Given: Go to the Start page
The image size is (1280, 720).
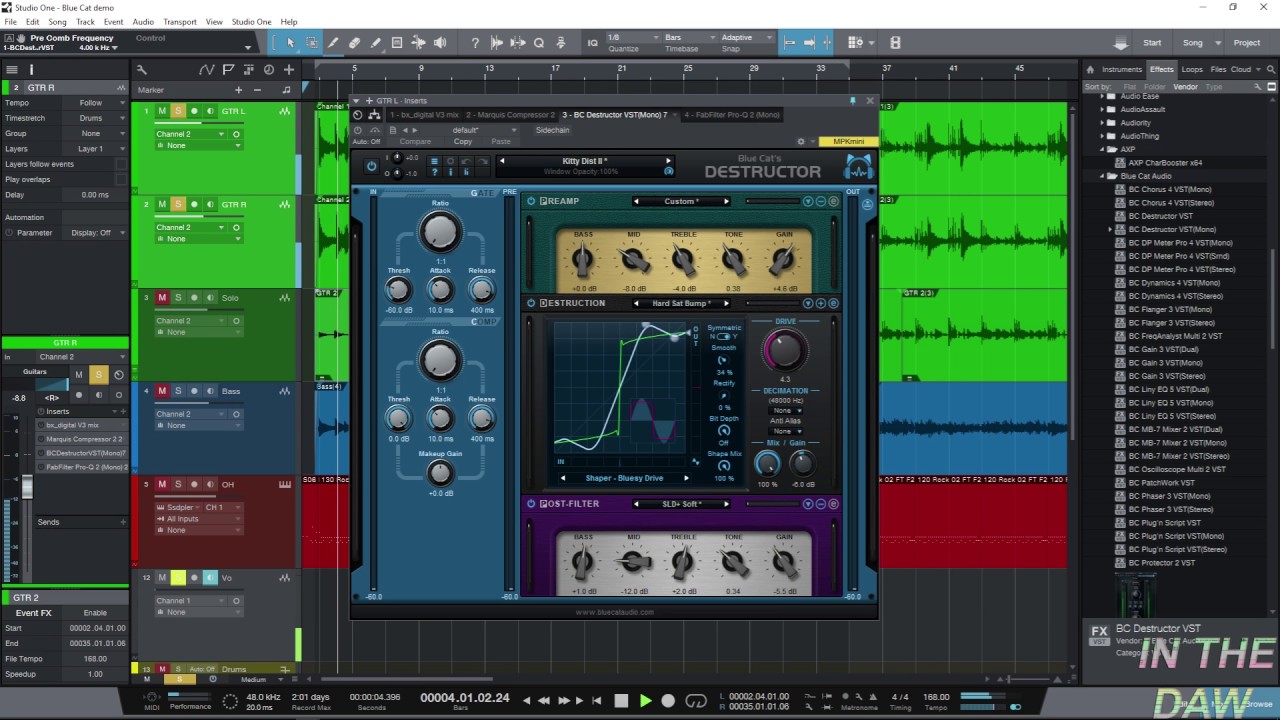Looking at the screenshot, I should tap(1153, 43).
